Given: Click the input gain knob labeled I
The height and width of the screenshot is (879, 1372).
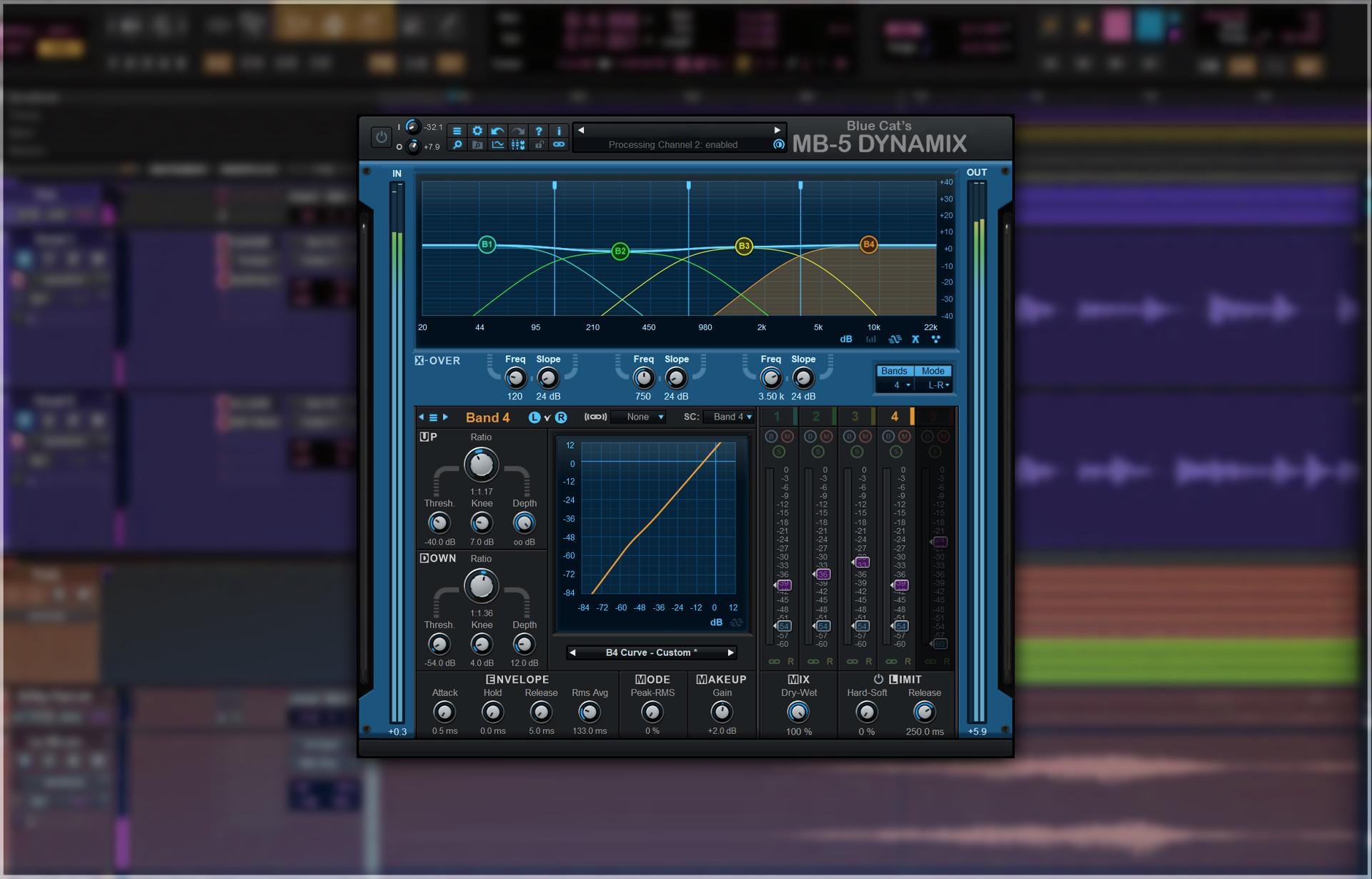Looking at the screenshot, I should tap(412, 126).
